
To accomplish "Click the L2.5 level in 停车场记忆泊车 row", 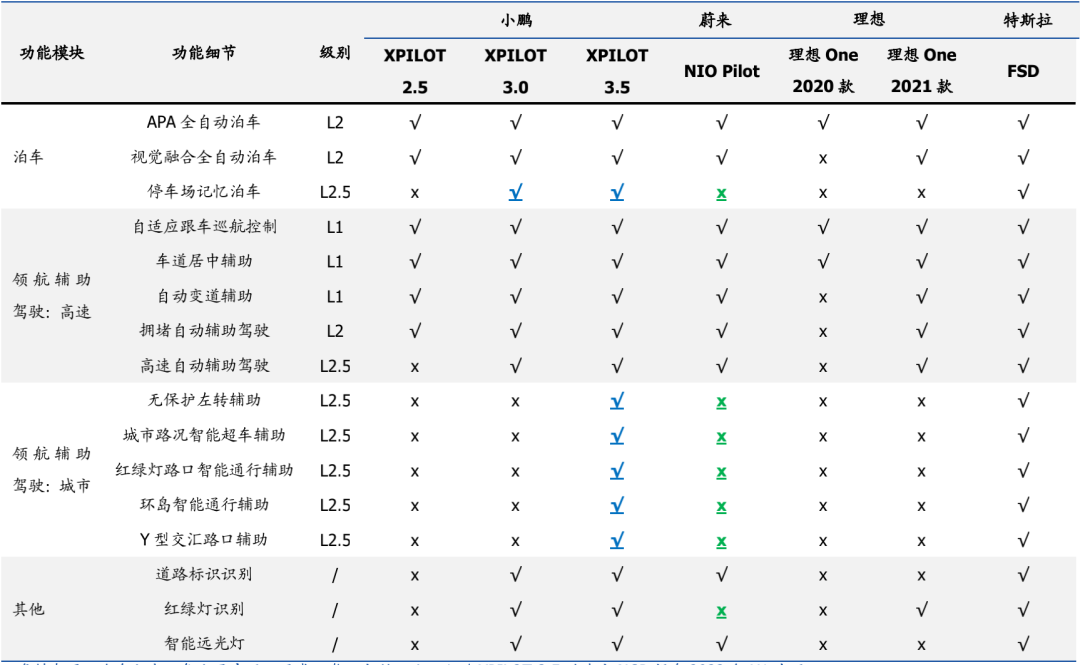I will pos(335,192).
